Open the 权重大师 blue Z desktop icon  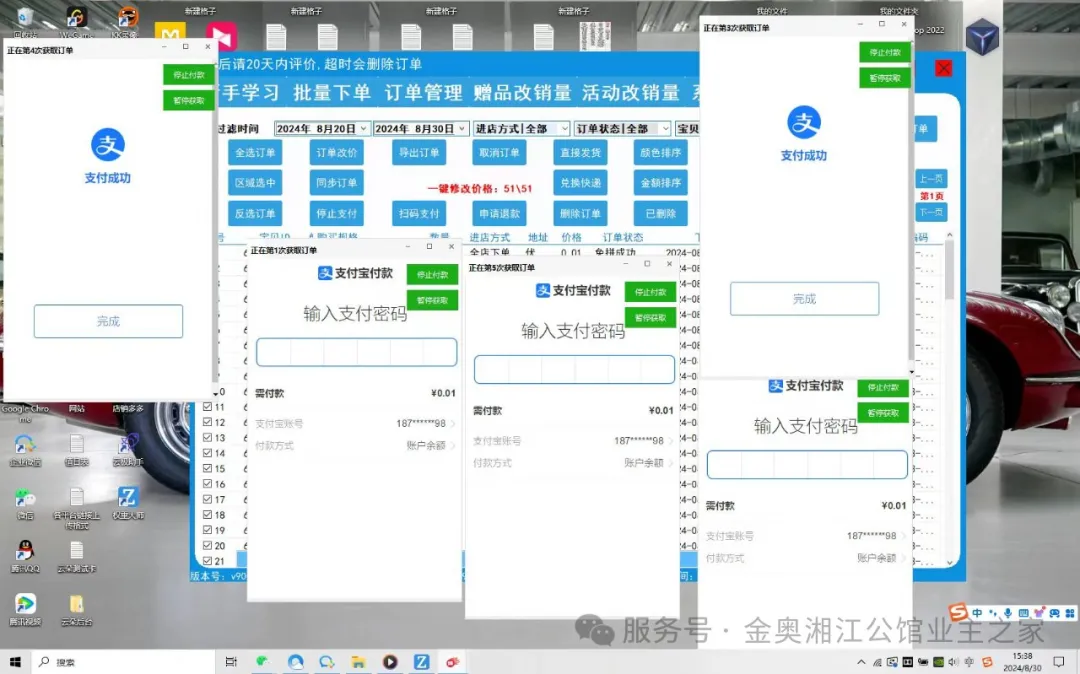coord(128,498)
